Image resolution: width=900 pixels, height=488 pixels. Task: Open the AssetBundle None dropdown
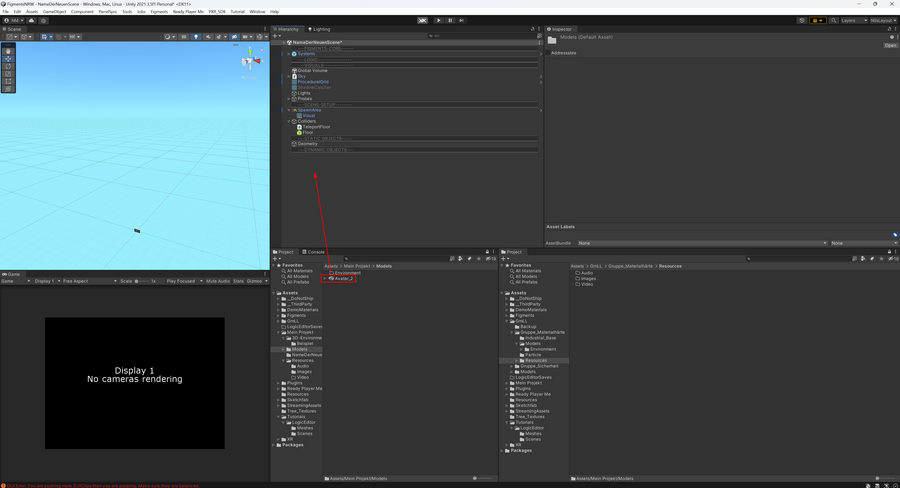[702, 243]
